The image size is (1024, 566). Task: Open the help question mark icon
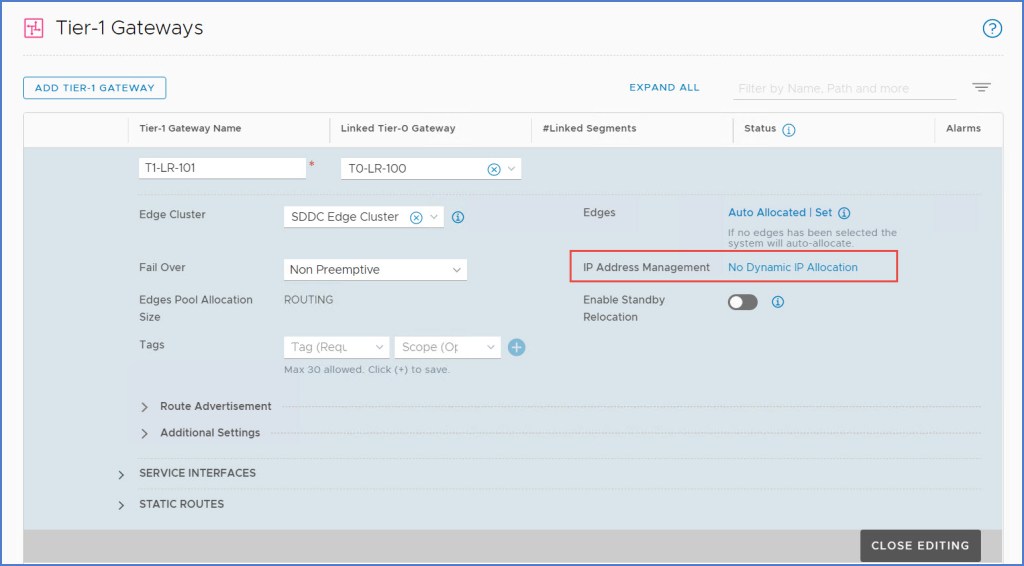992,28
